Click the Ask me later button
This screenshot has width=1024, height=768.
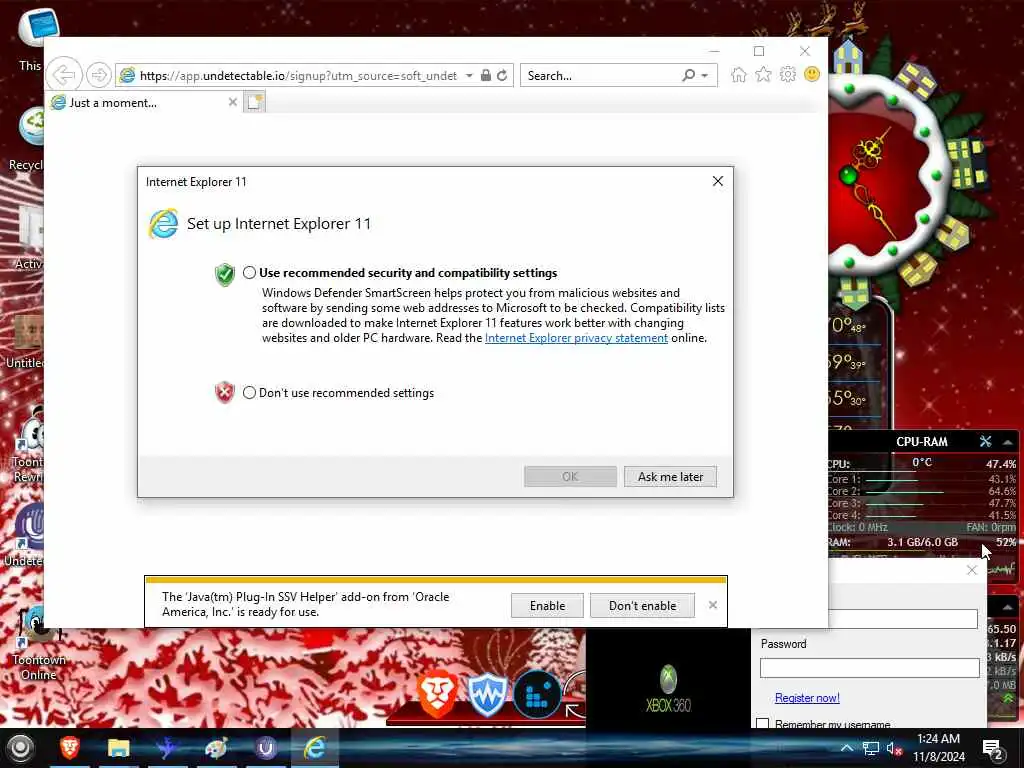point(670,477)
